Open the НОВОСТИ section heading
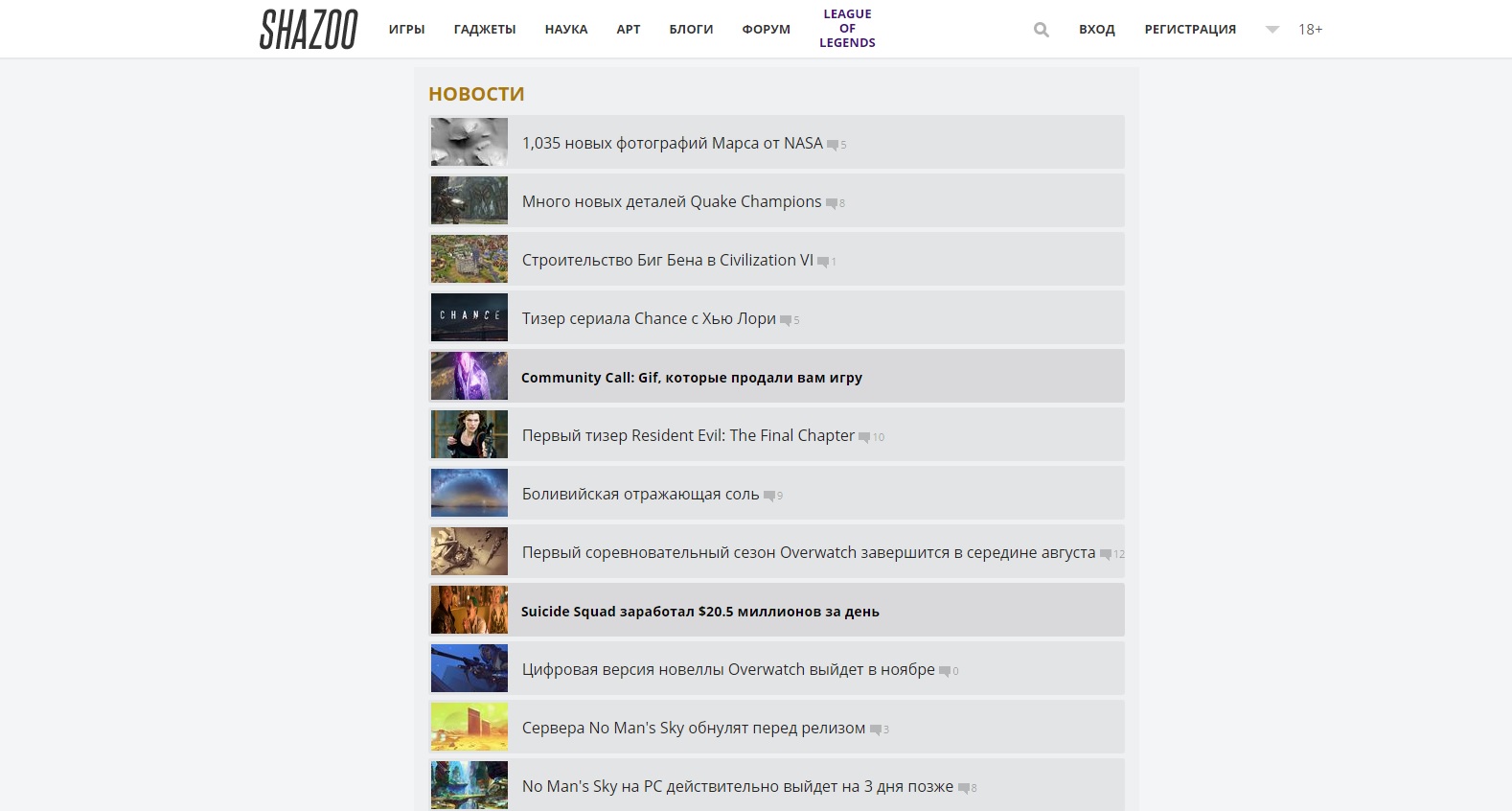 tap(476, 94)
